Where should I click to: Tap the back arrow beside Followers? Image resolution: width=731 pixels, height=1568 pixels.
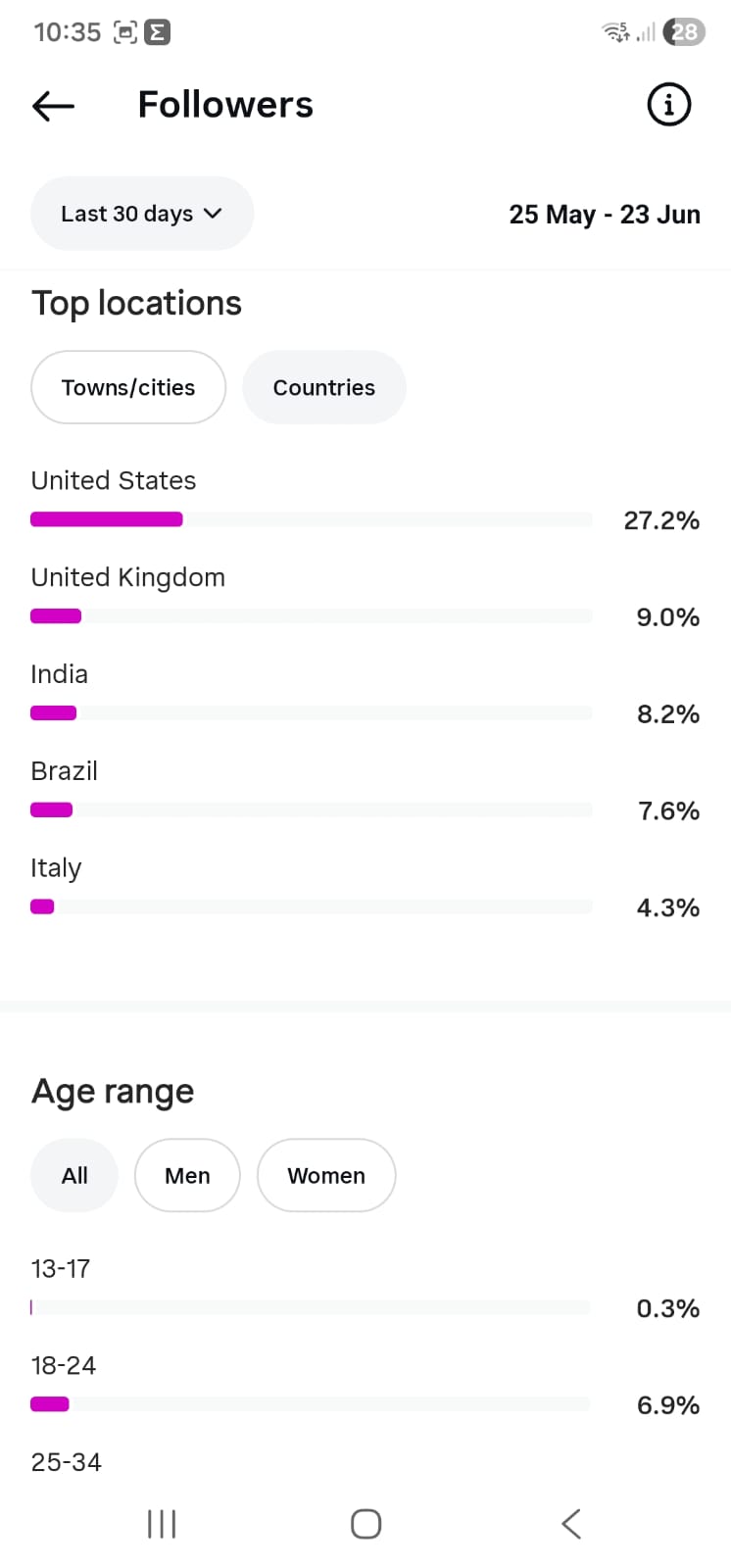tap(53, 106)
